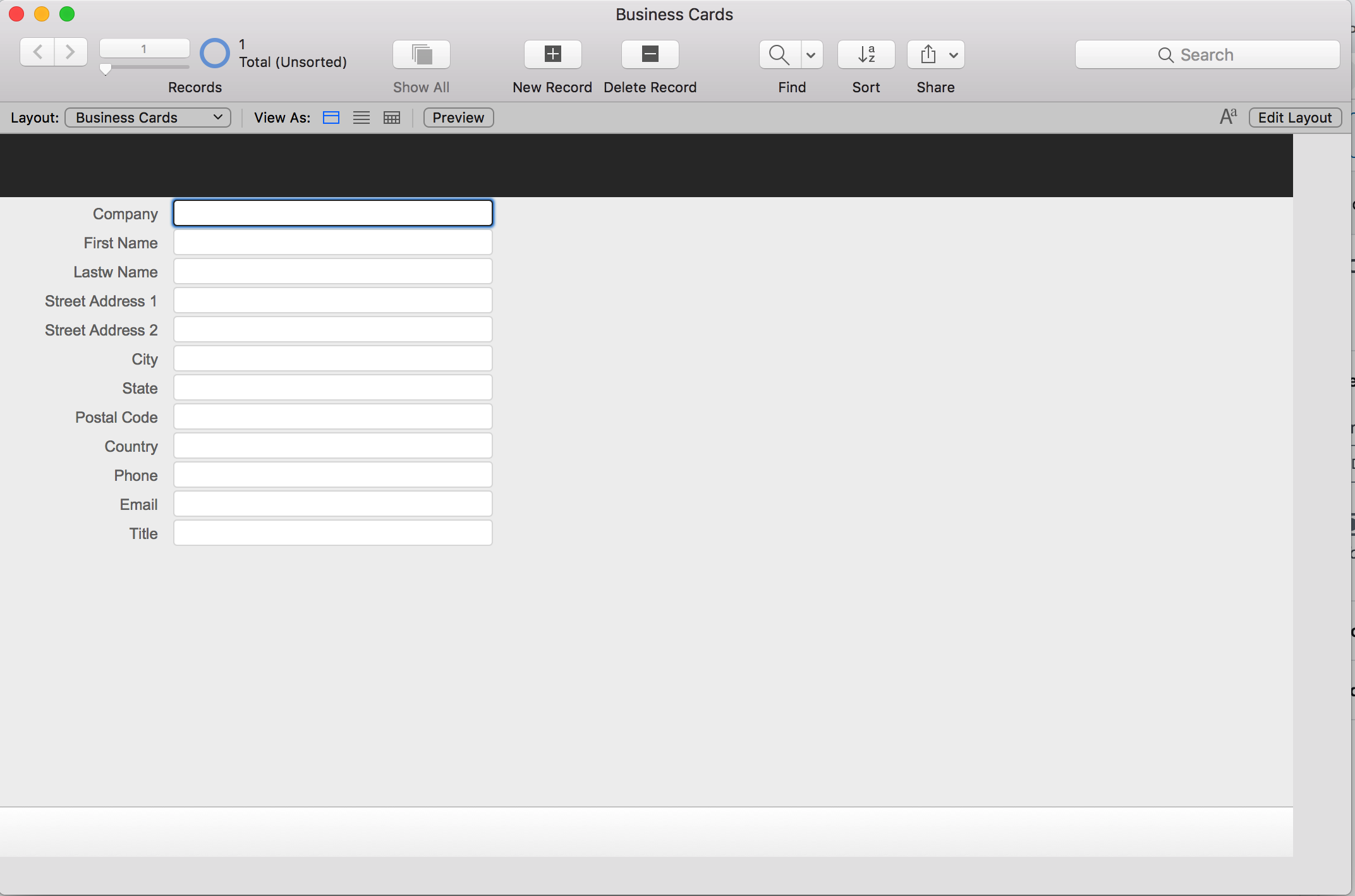Click the record navigation slider handle
Viewport: 1355px width, 896px height.
click(x=106, y=69)
